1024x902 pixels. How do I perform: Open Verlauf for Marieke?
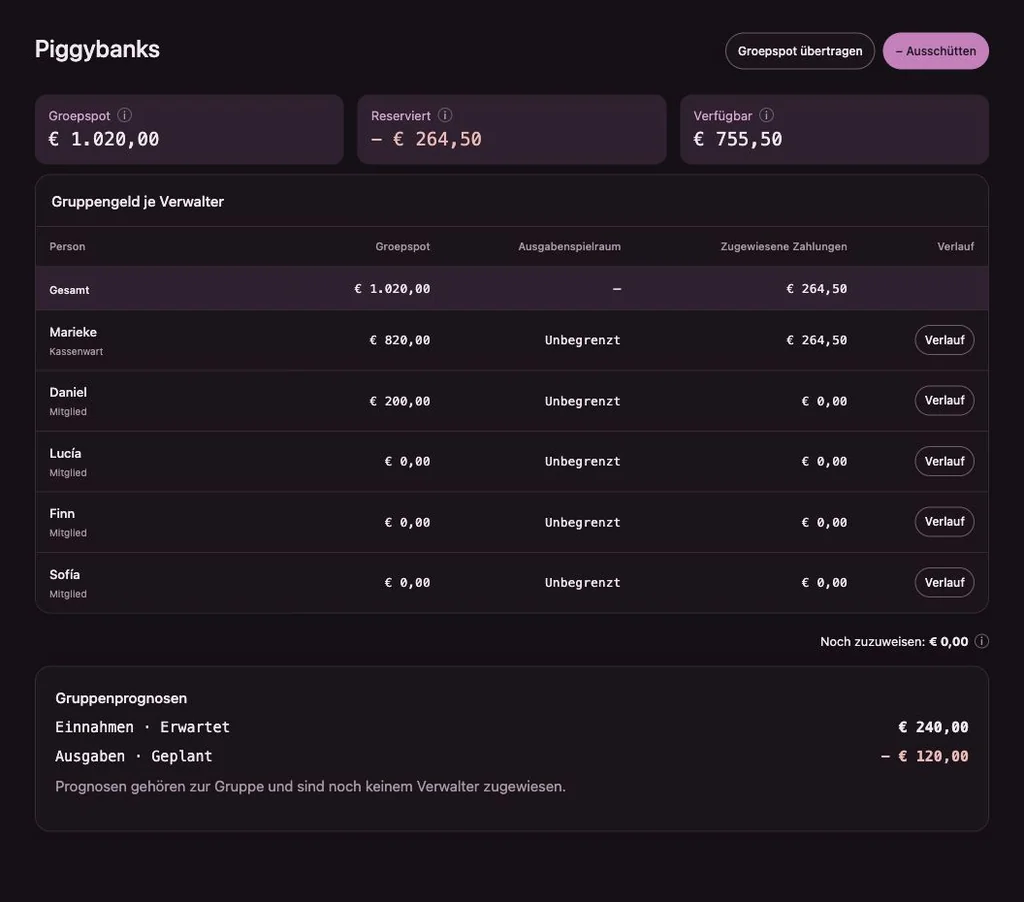click(x=944, y=340)
